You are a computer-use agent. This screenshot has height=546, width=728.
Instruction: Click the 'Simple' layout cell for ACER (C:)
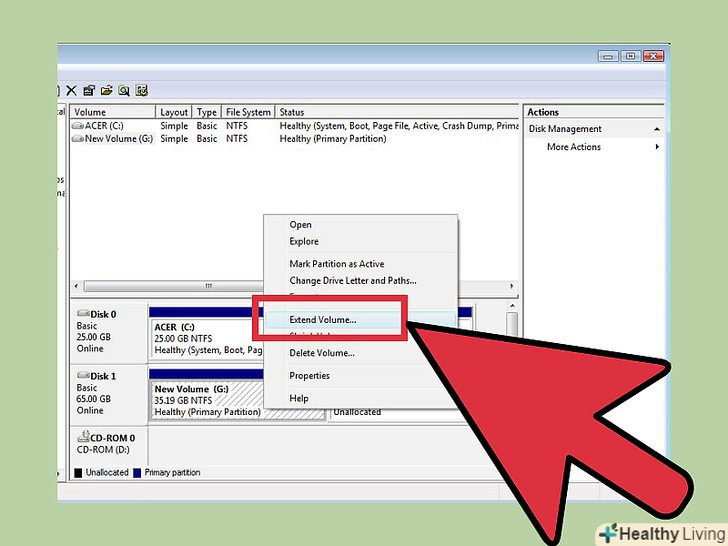(x=174, y=126)
